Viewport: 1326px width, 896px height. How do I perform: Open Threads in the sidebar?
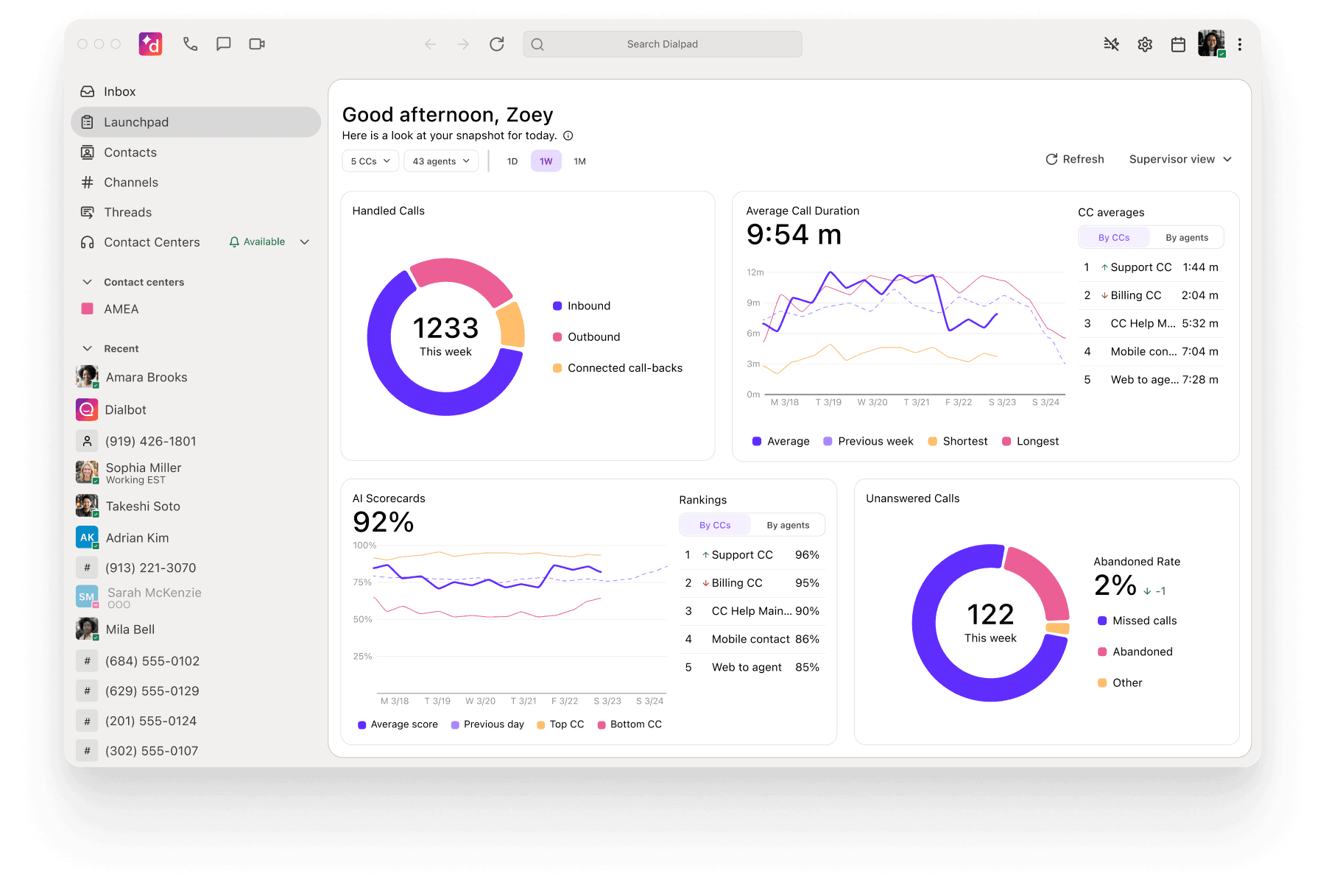[195, 212]
